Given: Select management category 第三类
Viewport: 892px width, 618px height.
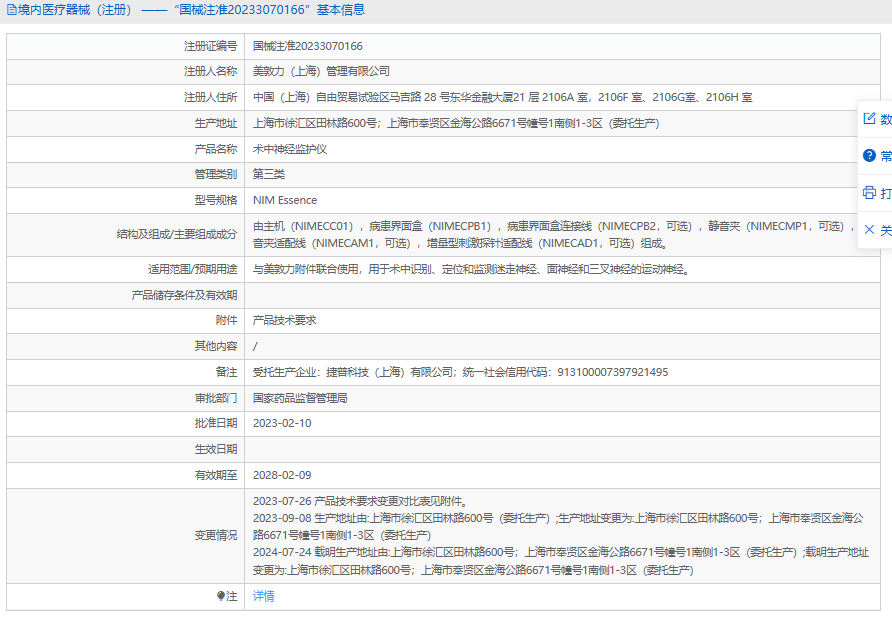Looking at the screenshot, I should pyautogui.click(x=269, y=174).
